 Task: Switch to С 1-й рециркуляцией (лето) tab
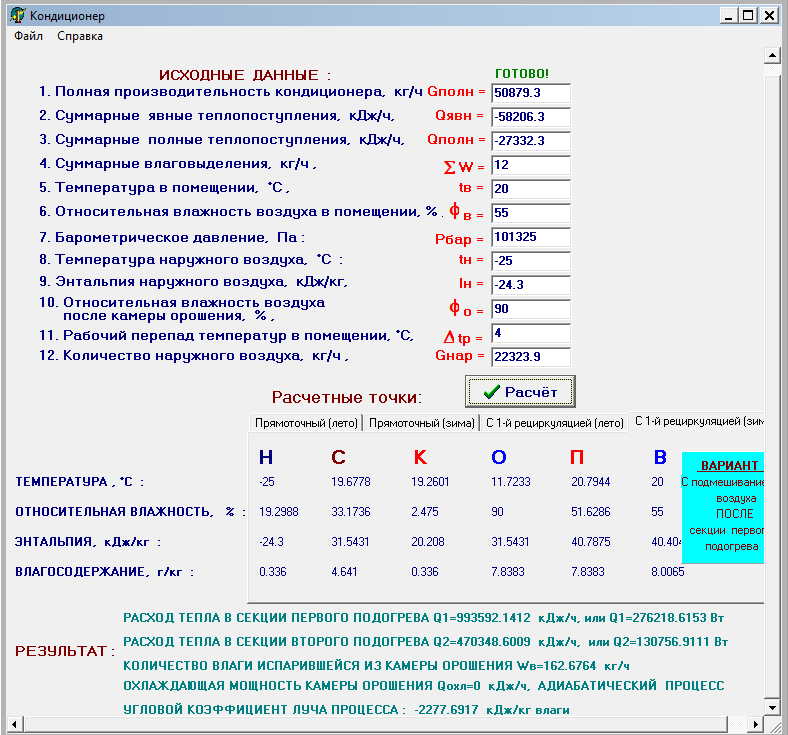(x=555, y=423)
